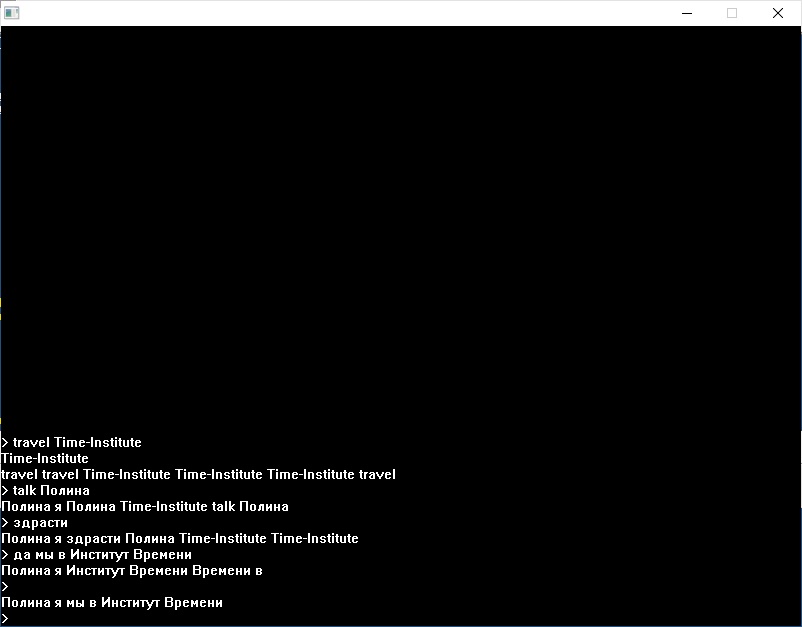Select the standalone 'Time-Institute' output line
802x627 pixels.
point(45,458)
